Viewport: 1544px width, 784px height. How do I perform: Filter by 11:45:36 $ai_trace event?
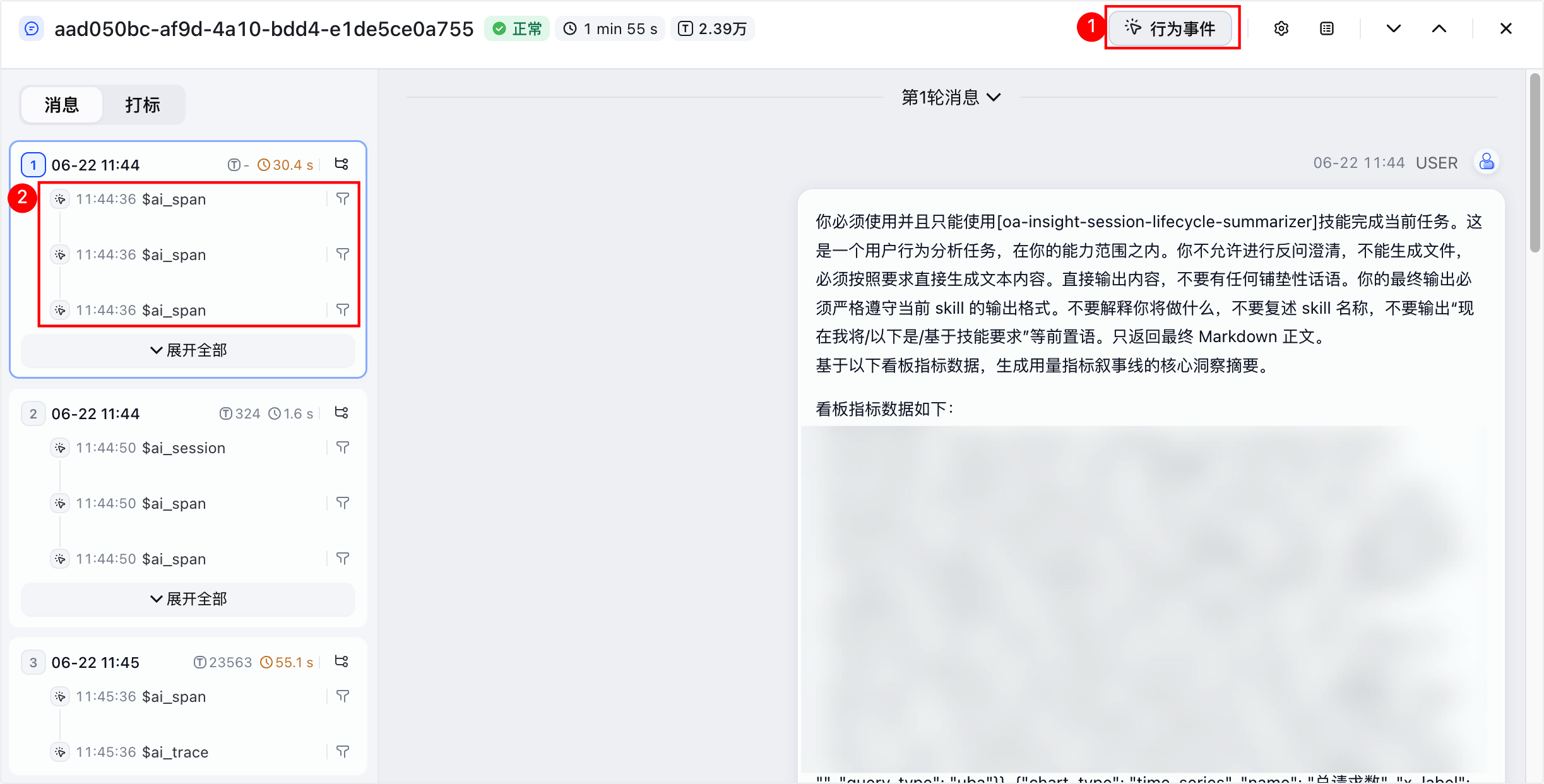[343, 752]
